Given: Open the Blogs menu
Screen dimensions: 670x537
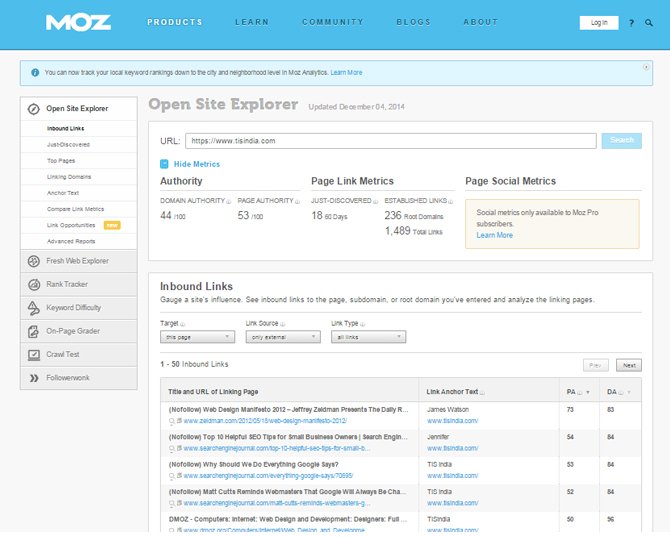Looking at the screenshot, I should pyautogui.click(x=414, y=22).
